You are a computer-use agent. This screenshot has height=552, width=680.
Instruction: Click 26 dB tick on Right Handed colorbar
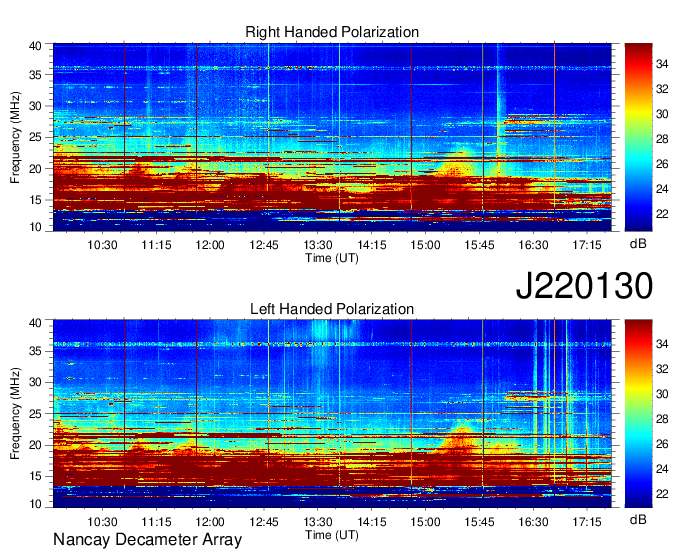(x=662, y=164)
